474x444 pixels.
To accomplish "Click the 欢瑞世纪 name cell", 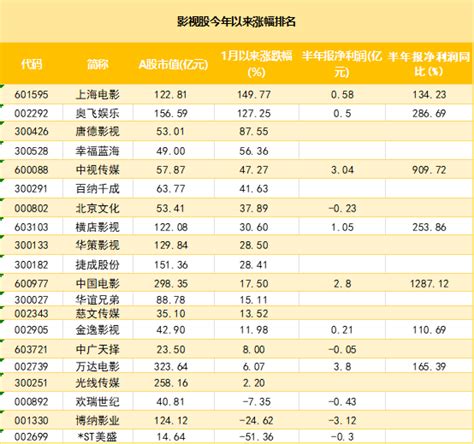I will 97,402.
